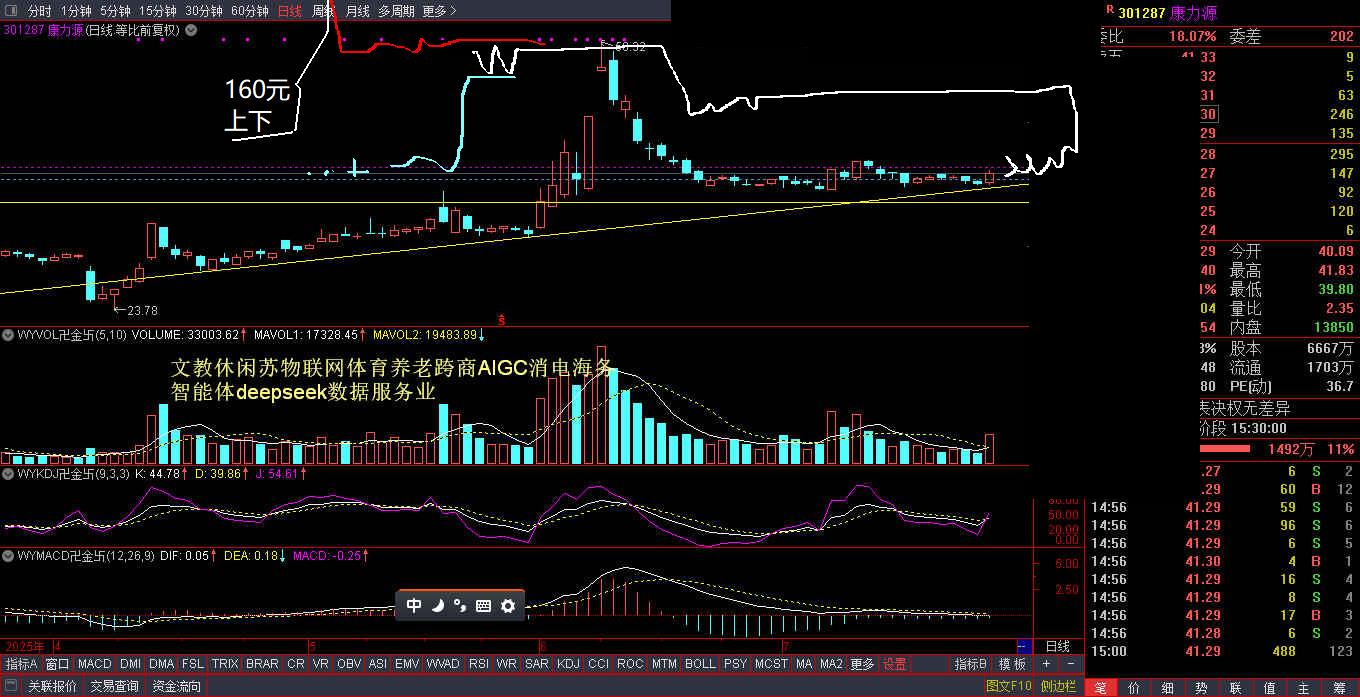Image resolution: width=1360 pixels, height=697 pixels.
Task: Select the MCST indicator button
Action: pyautogui.click(x=771, y=664)
